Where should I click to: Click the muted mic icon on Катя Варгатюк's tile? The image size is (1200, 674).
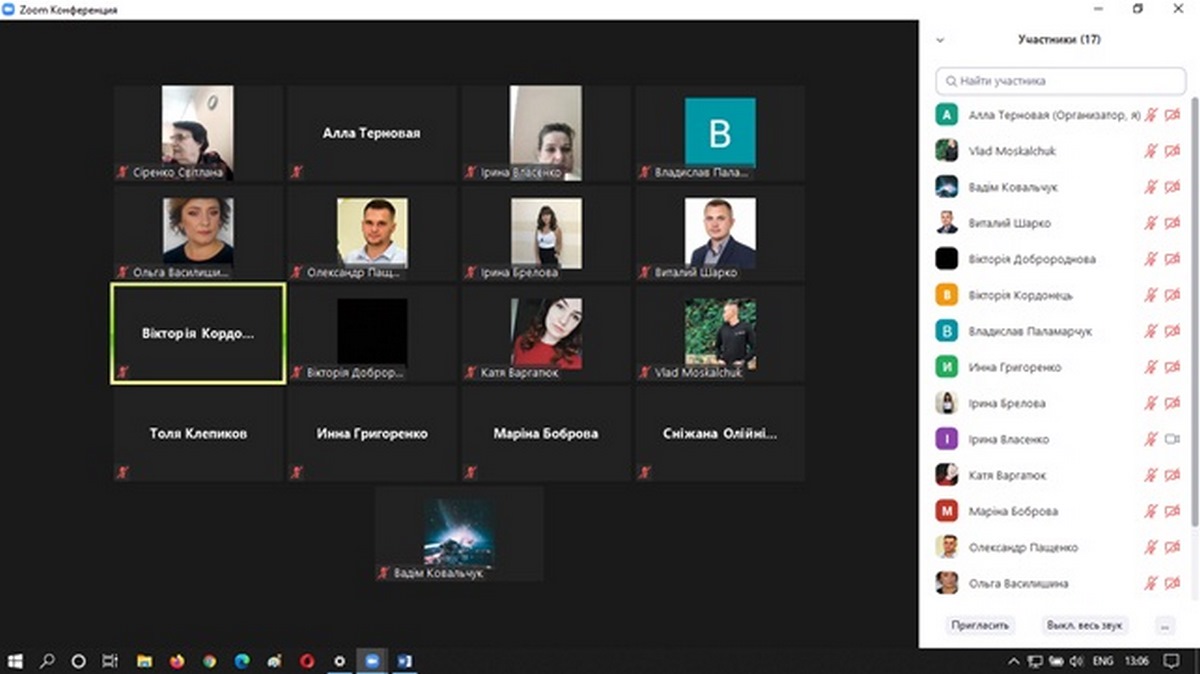coord(470,373)
